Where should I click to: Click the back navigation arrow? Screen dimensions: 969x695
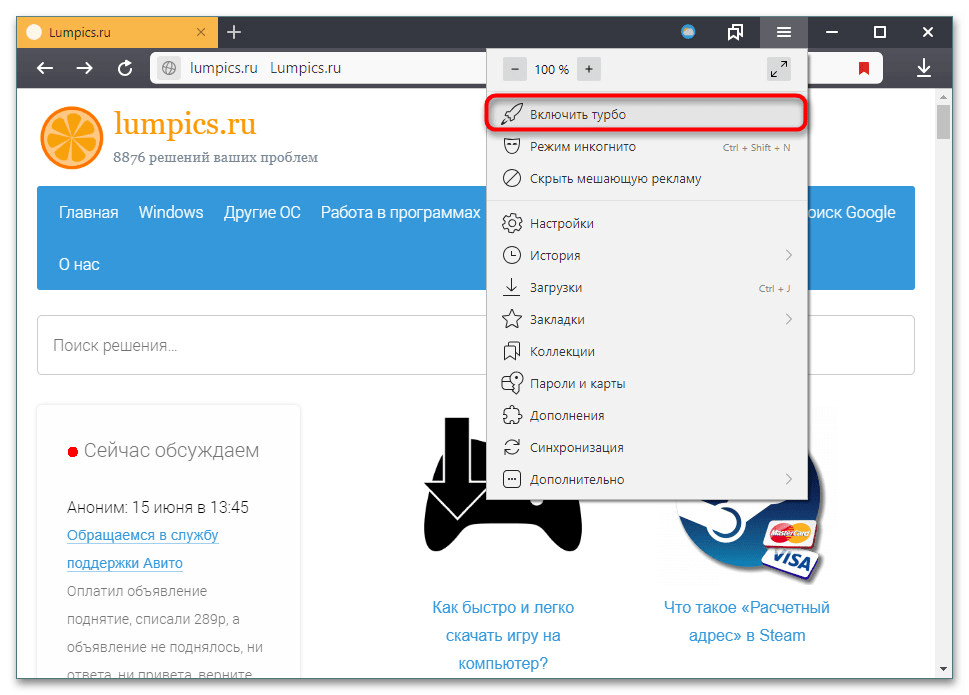coord(45,68)
